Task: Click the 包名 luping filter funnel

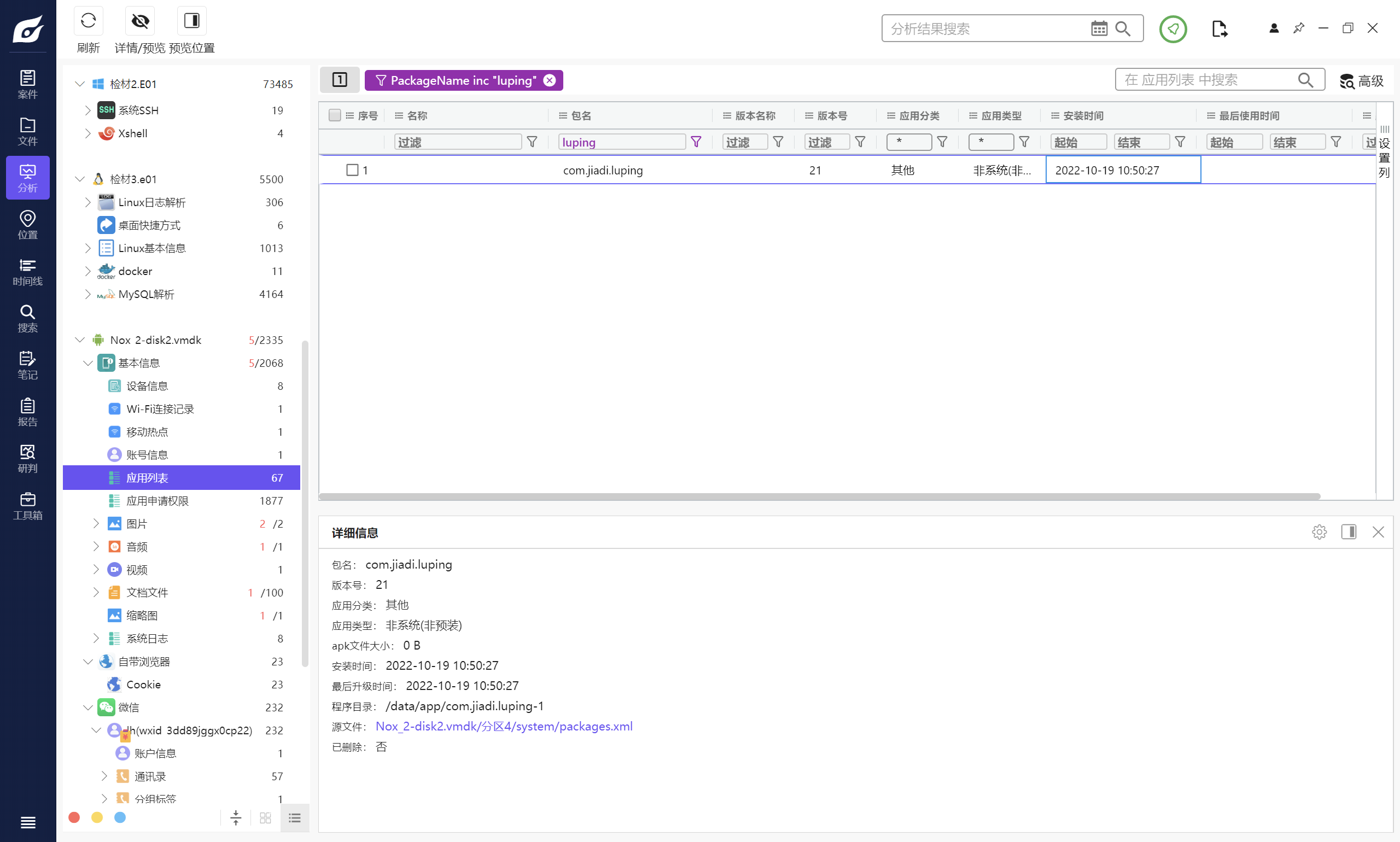Action: pos(696,142)
